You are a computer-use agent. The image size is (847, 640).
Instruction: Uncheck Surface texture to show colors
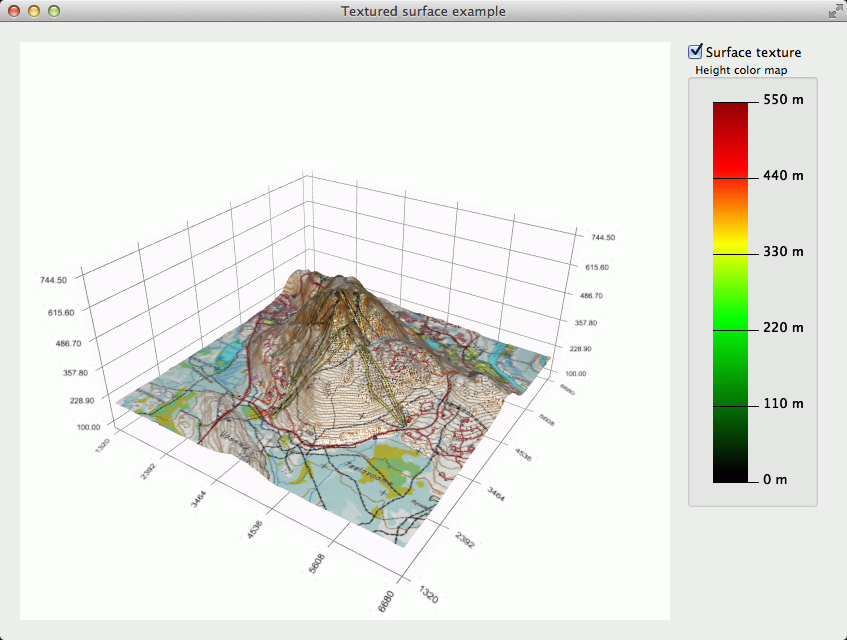[x=693, y=52]
